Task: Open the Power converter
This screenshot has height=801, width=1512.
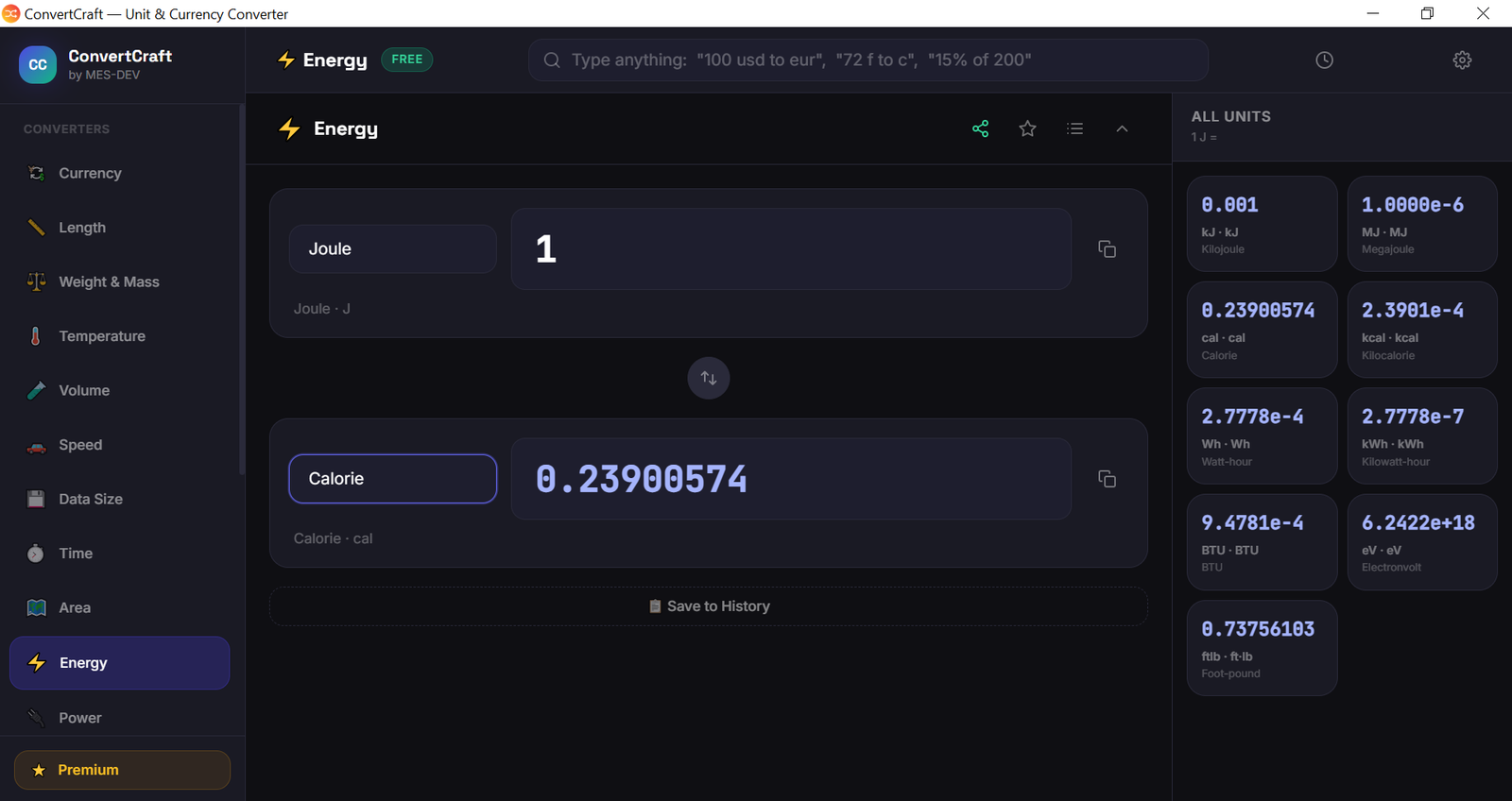Action: pos(120,718)
